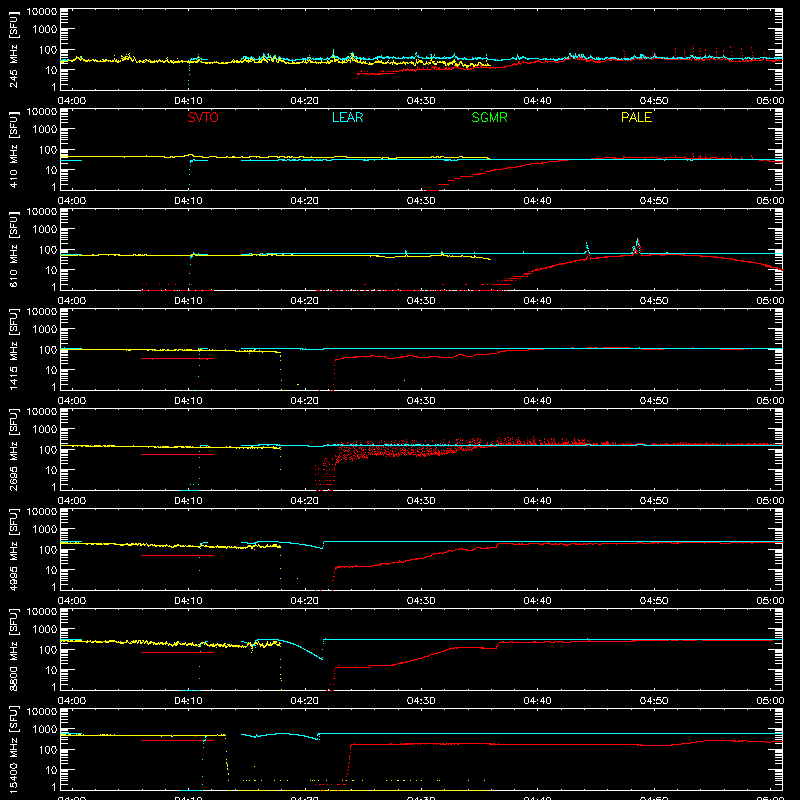The height and width of the screenshot is (800, 800).
Task: Click the 10 tick label on 15400 MHz axis
Action: [51, 770]
